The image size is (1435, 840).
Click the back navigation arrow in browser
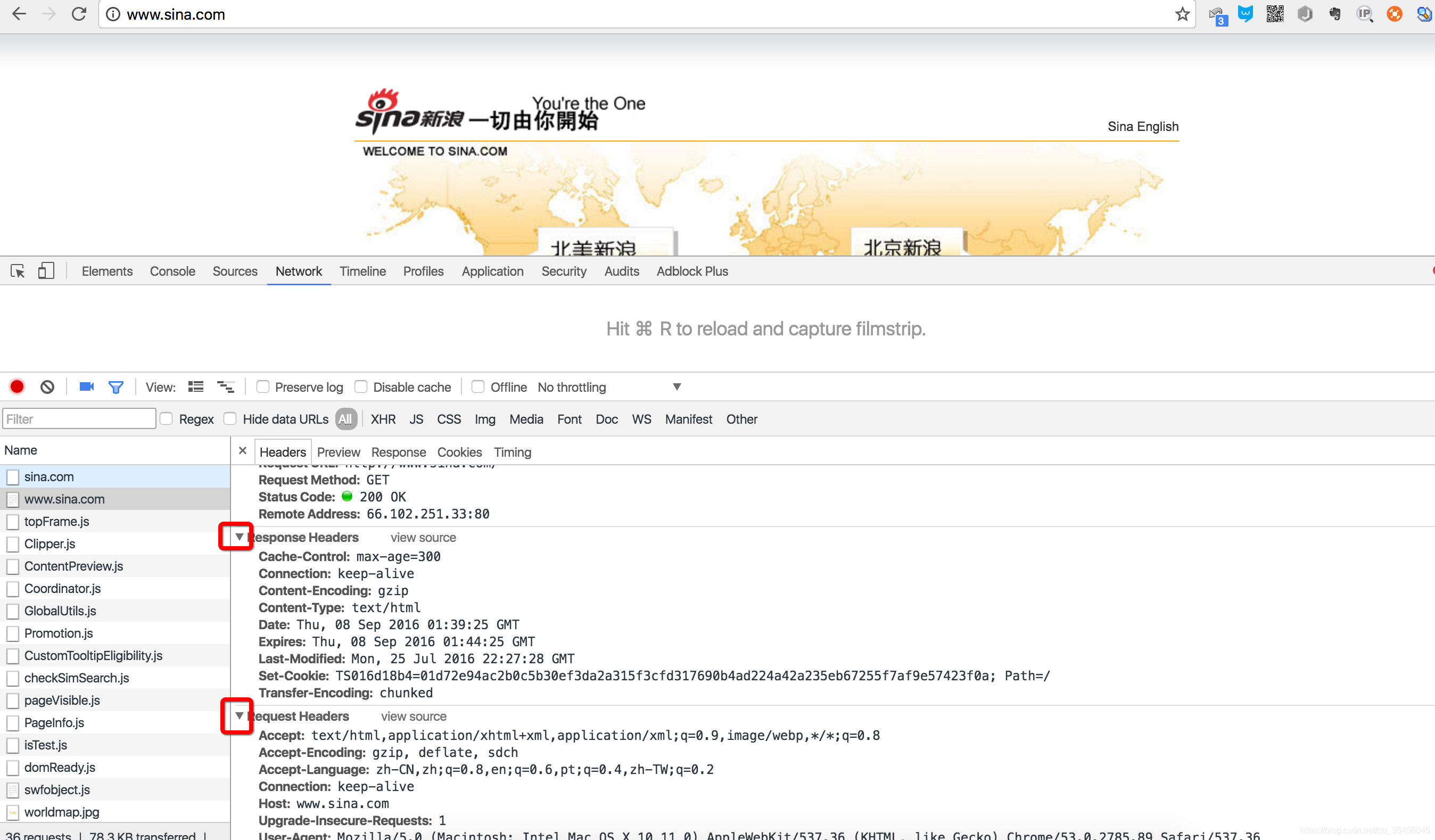[x=20, y=14]
